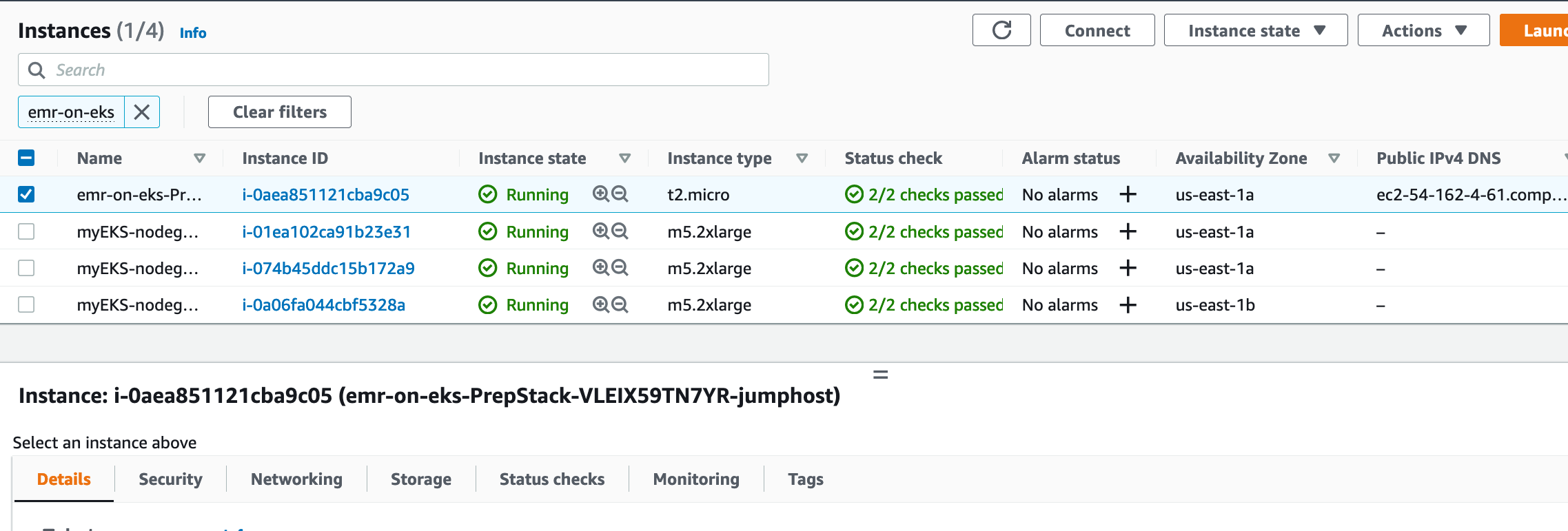The height and width of the screenshot is (531, 1568).
Task: Sort by the Availability Zone column arrow
Action: click(1334, 158)
